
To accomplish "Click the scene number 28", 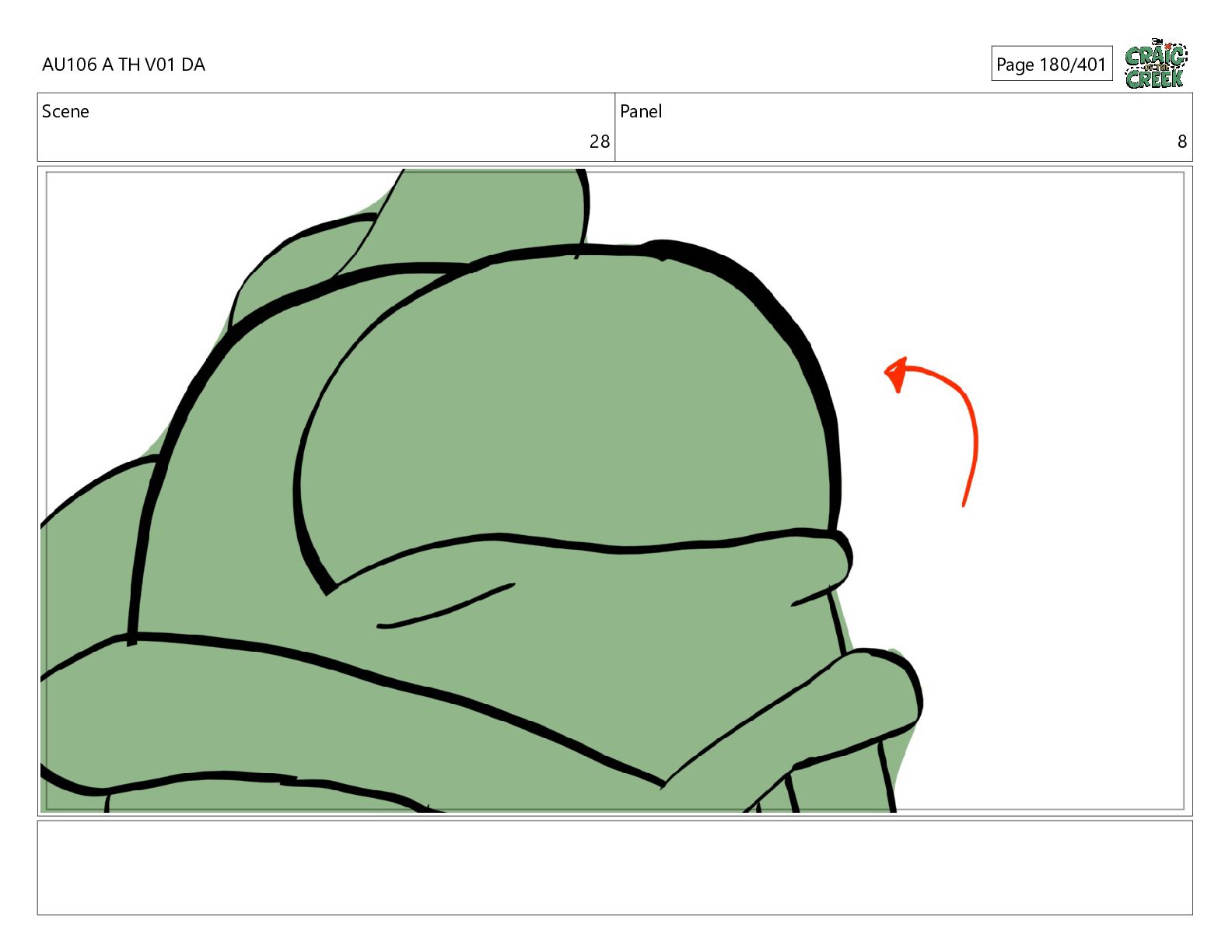I will (599, 142).
